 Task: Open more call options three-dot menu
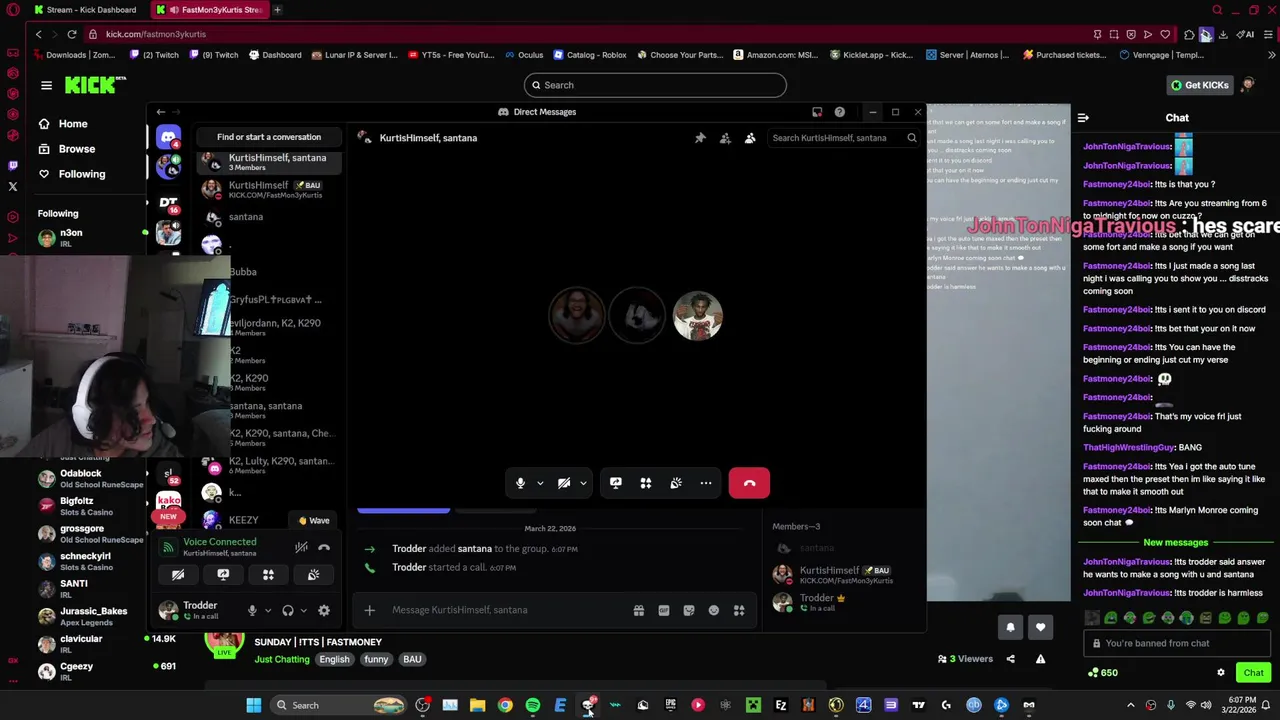coord(706,483)
